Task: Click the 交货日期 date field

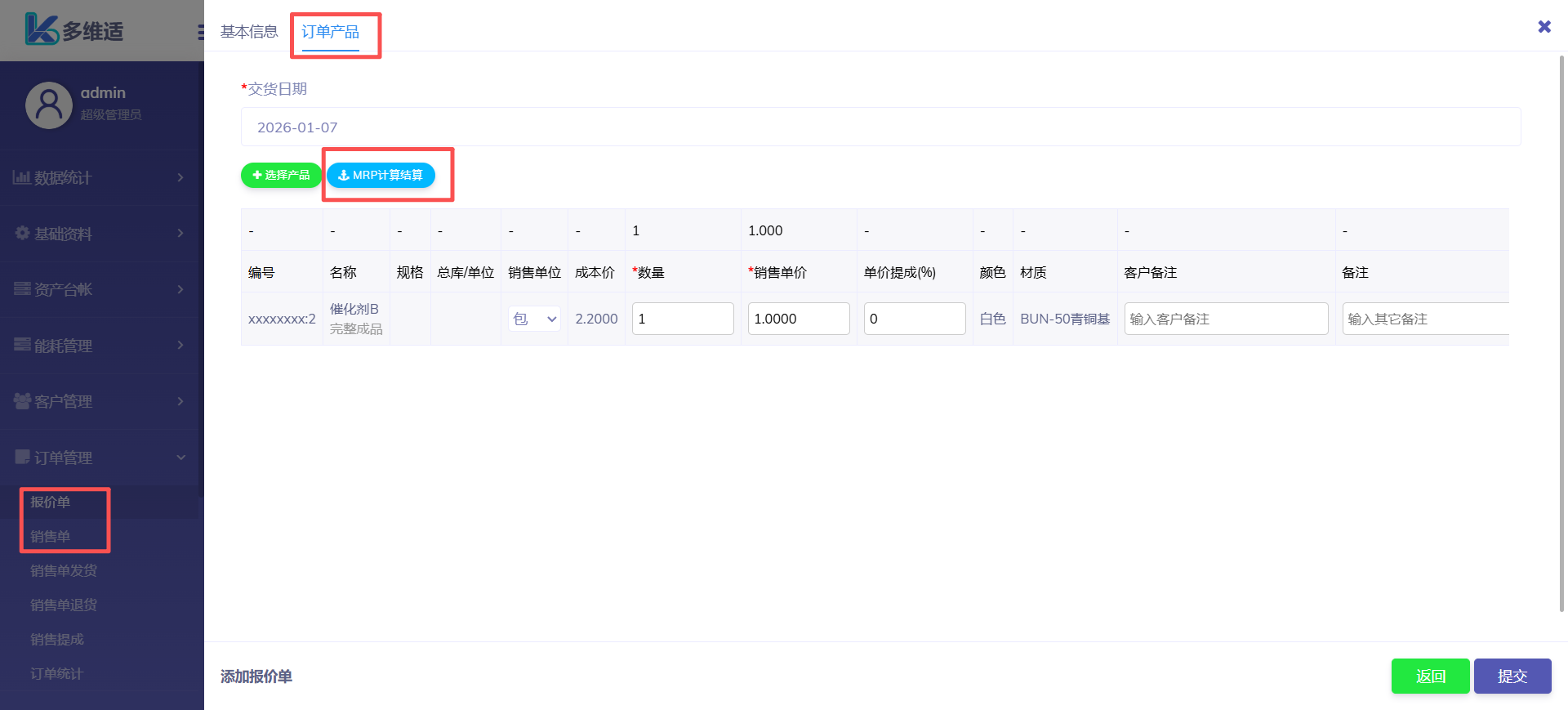Action: [x=880, y=127]
